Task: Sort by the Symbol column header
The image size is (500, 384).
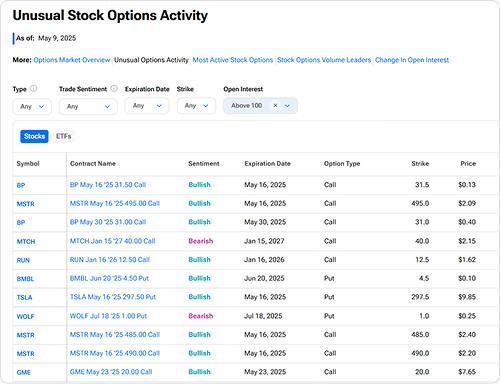Action: [x=28, y=164]
